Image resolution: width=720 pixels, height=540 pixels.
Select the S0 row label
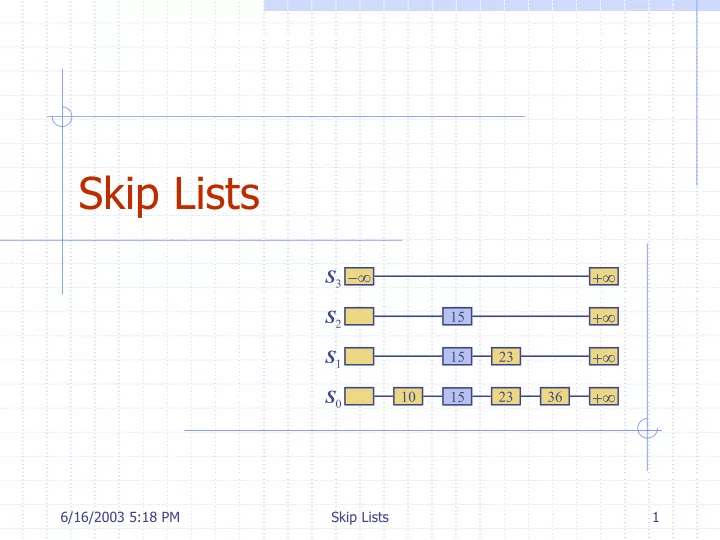(333, 397)
